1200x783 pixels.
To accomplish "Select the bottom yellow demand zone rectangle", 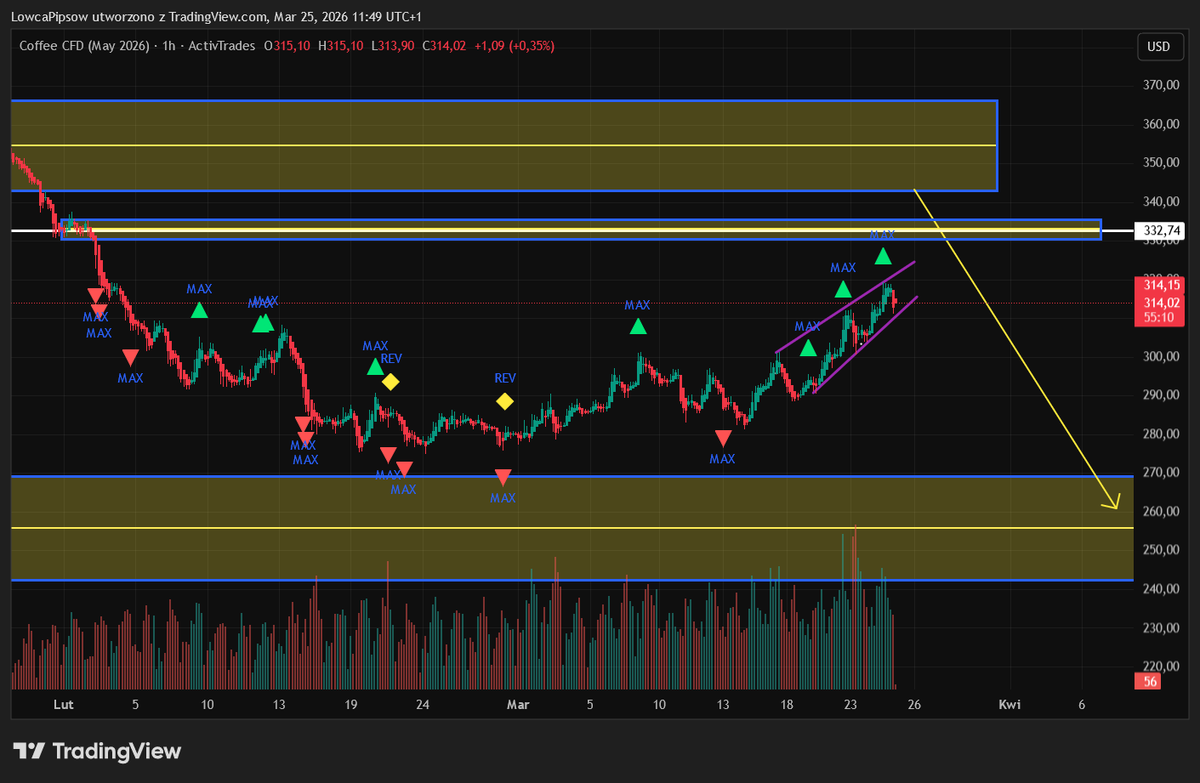I will (x=572, y=528).
